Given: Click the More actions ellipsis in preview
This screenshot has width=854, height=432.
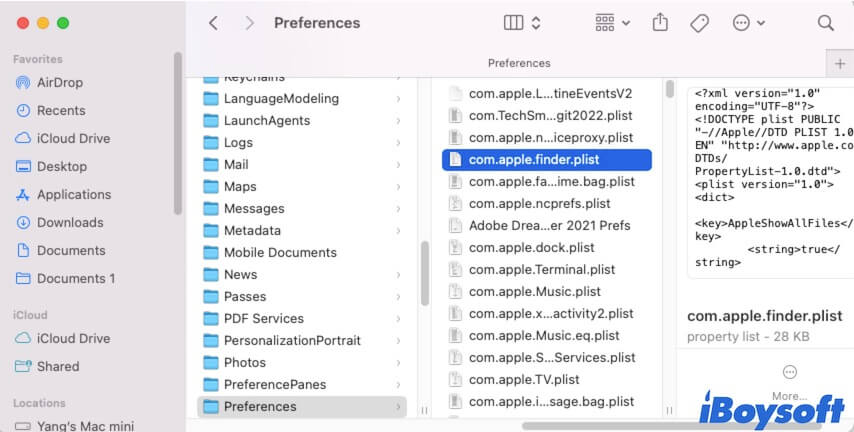Looking at the screenshot, I should pyautogui.click(x=789, y=372).
